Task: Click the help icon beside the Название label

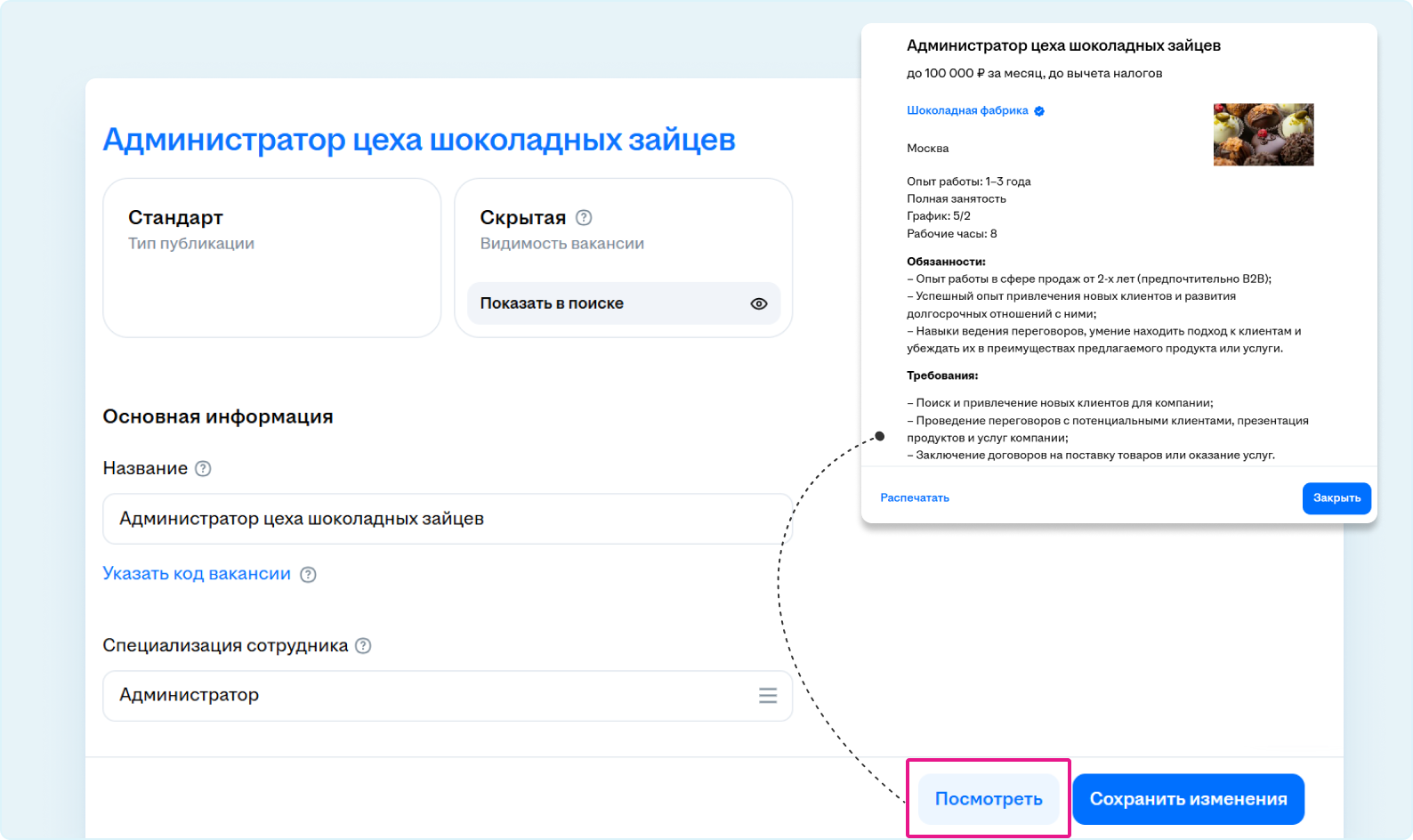Action: pos(203,469)
